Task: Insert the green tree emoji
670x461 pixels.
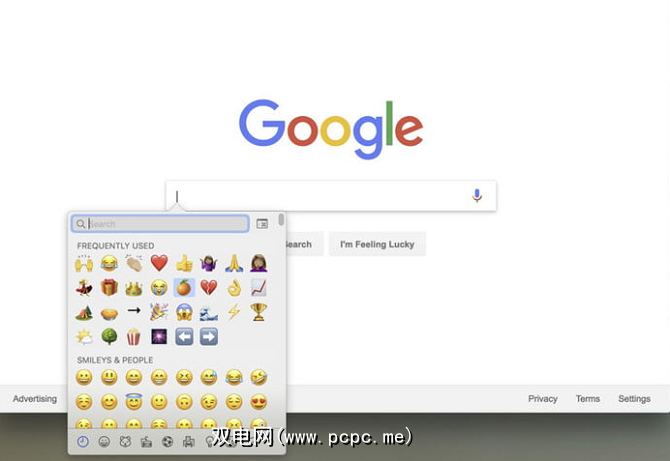Action: 109,337
